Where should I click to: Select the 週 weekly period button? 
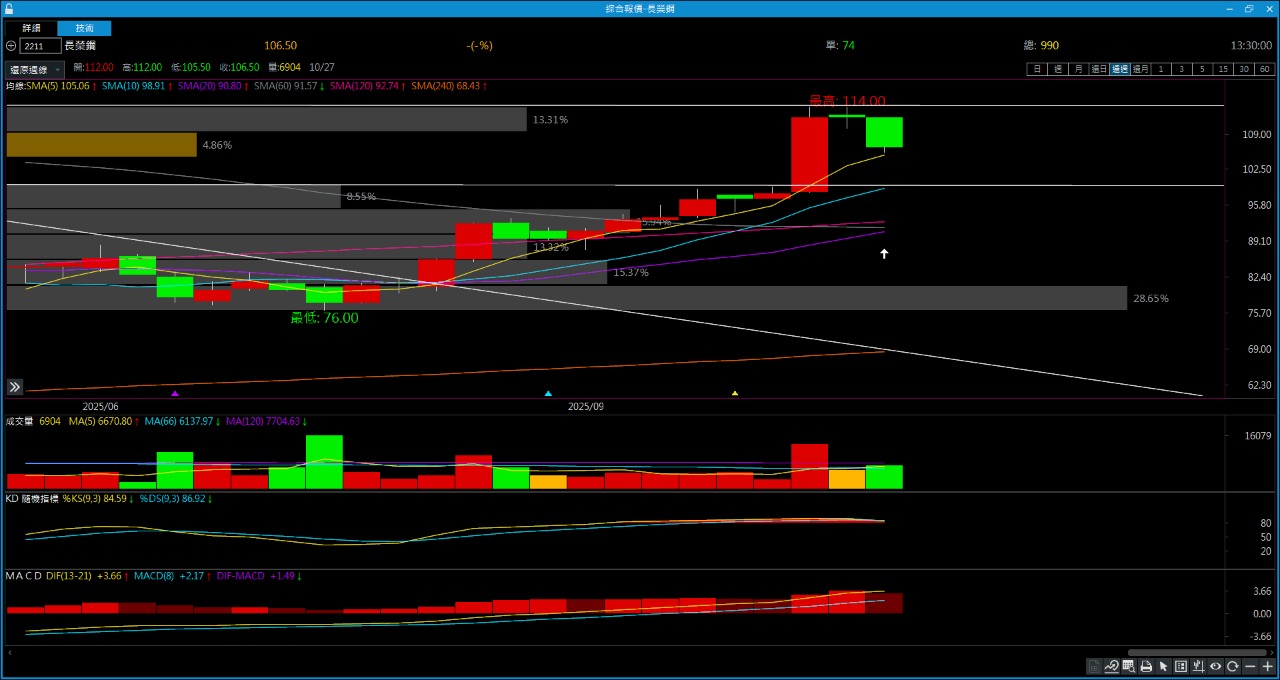click(x=1057, y=69)
